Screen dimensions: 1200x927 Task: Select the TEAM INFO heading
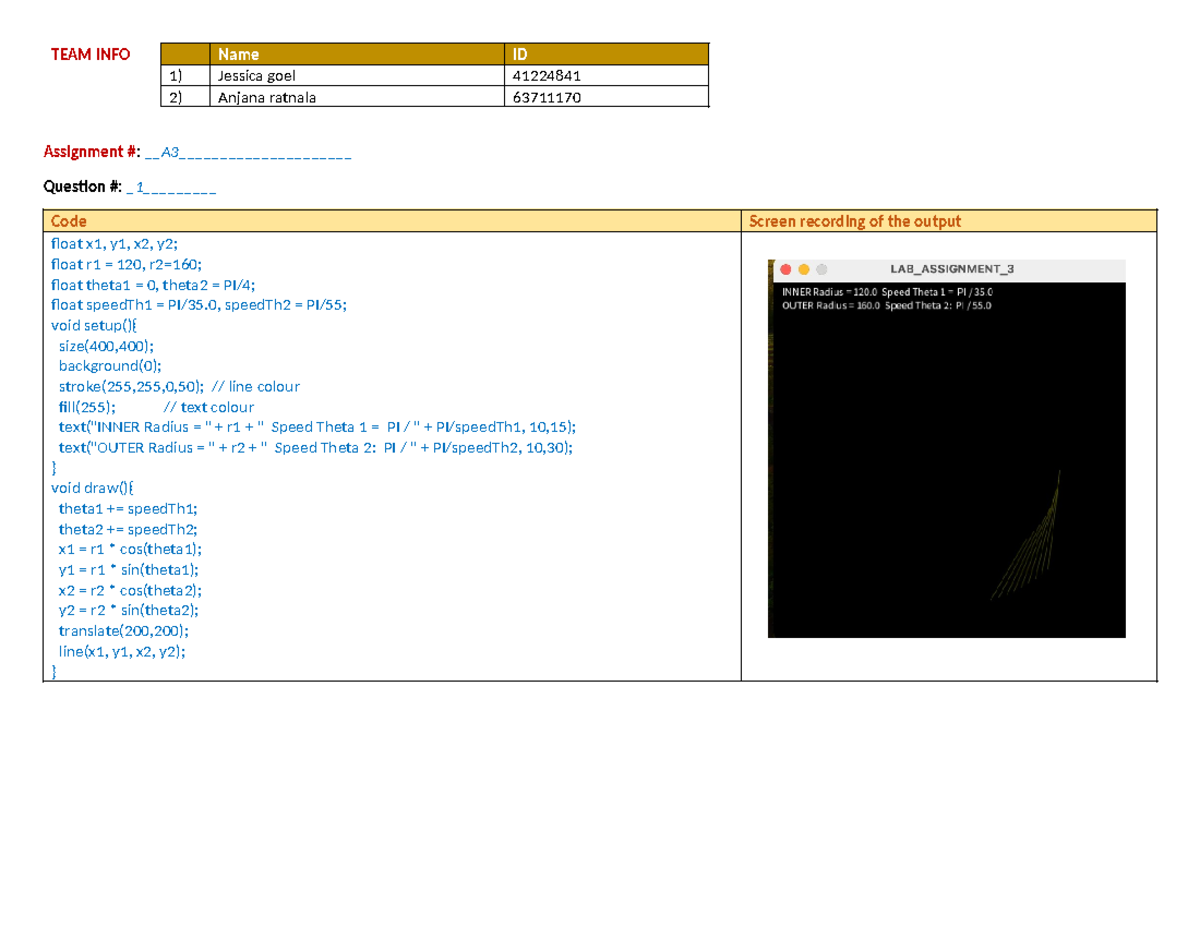coord(90,55)
